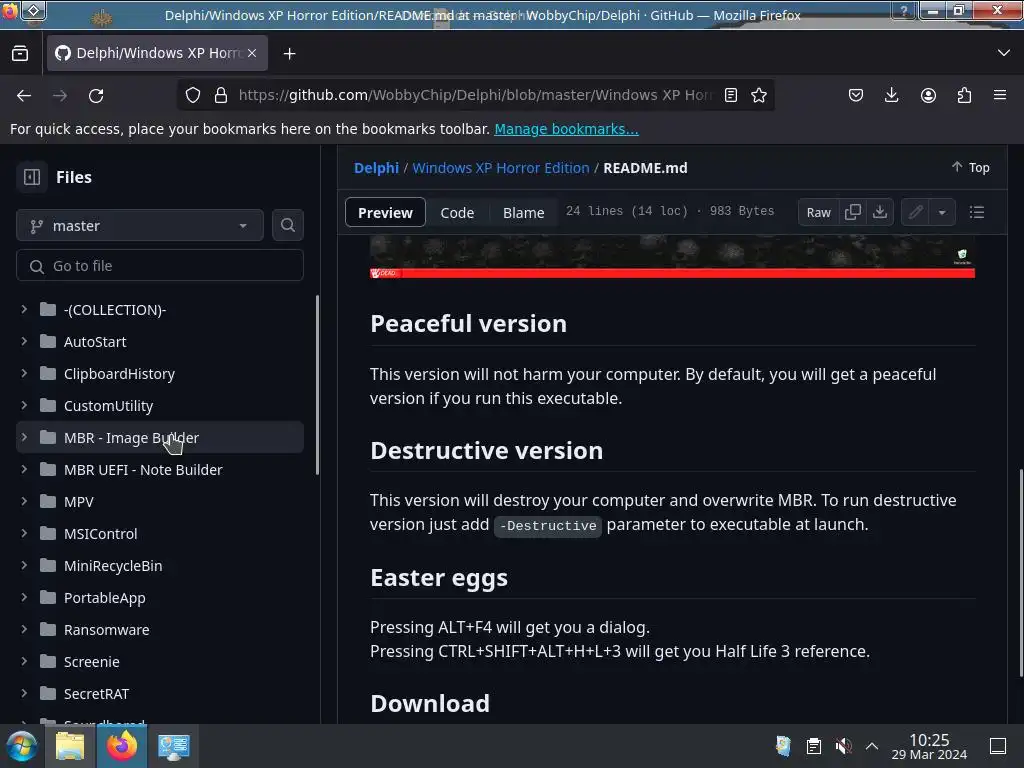Open Delphi repository breadcrumb link
This screenshot has width=1024, height=768.
(x=376, y=168)
